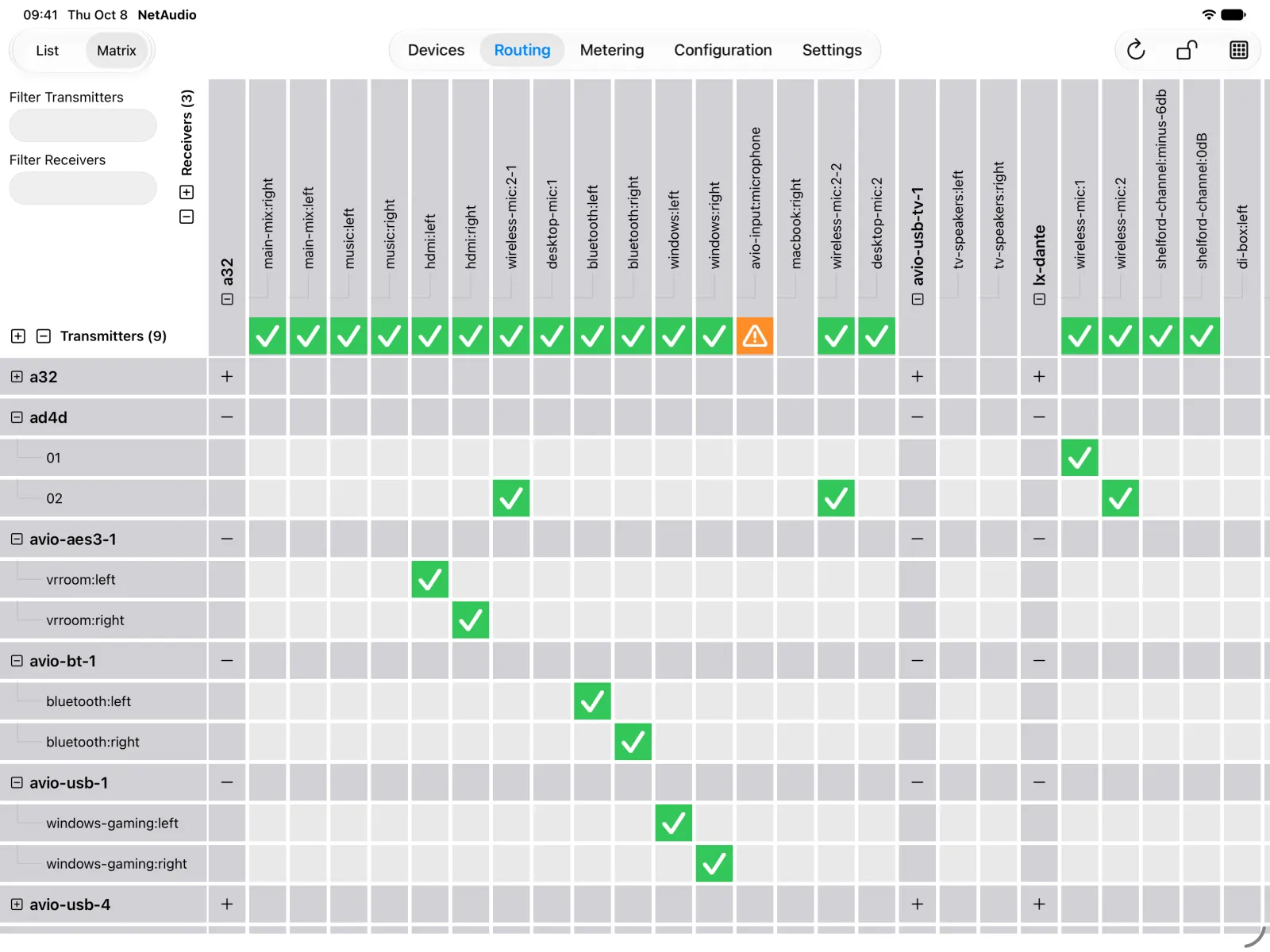Click plus in a32 row under lx-dante
This screenshot has height=952, width=1270.
tap(1039, 377)
